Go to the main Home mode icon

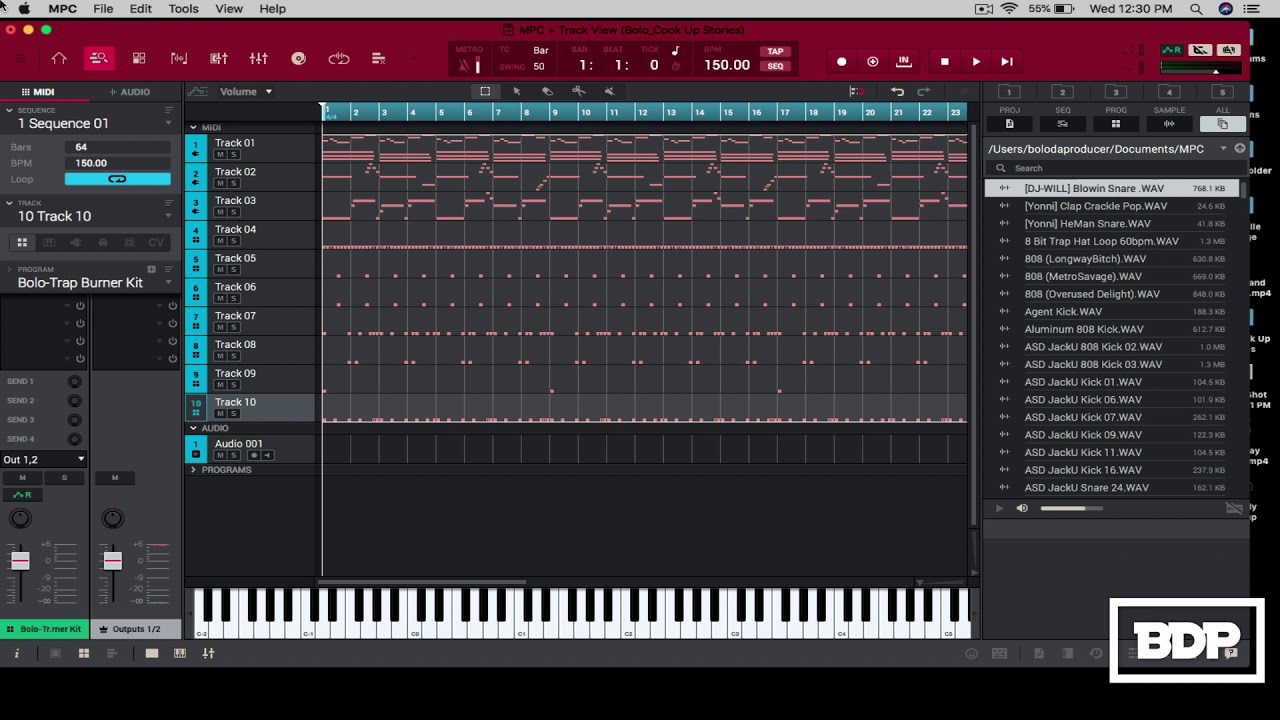click(x=59, y=59)
